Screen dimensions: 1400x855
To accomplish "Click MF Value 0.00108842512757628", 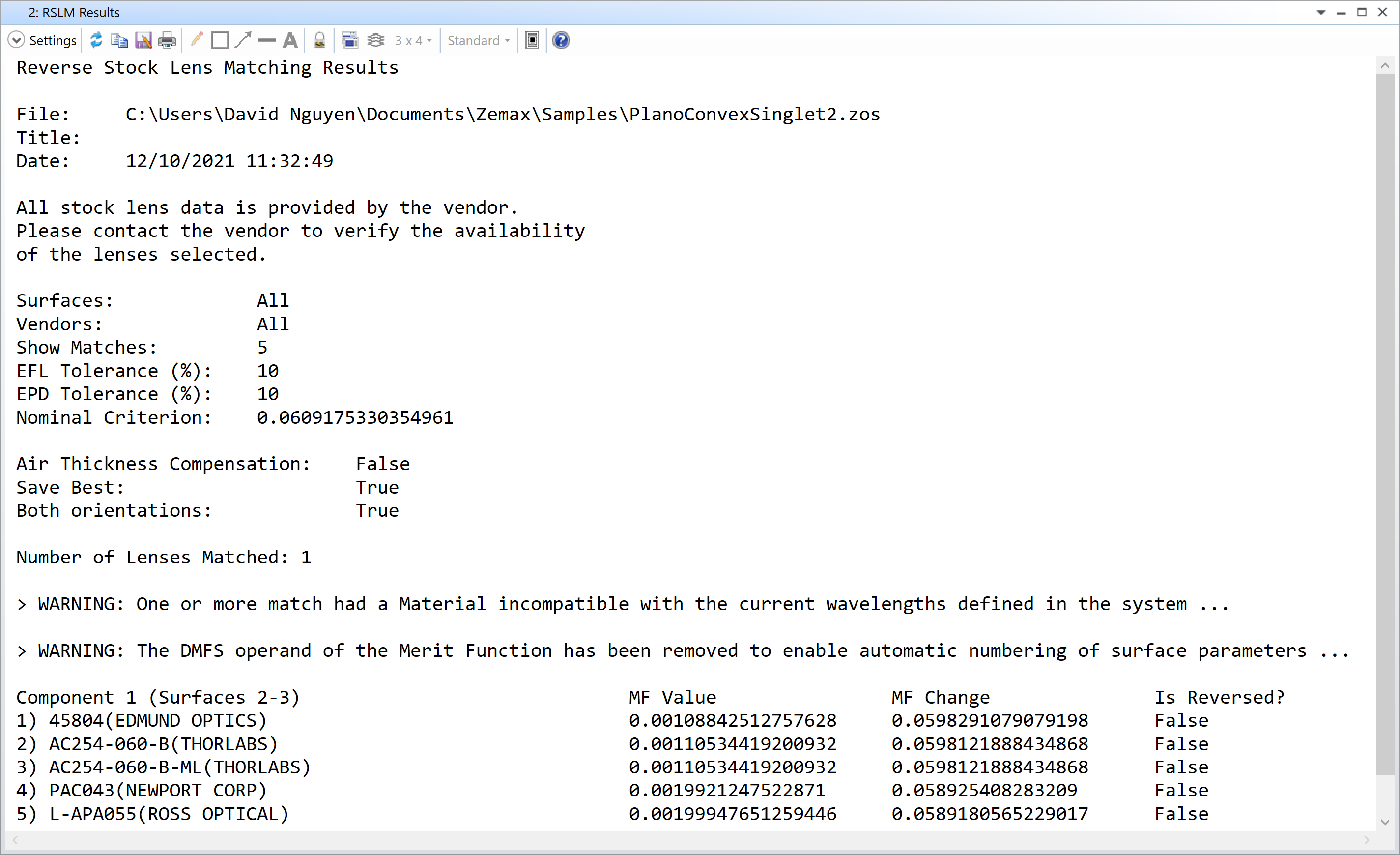I will (x=732, y=720).
